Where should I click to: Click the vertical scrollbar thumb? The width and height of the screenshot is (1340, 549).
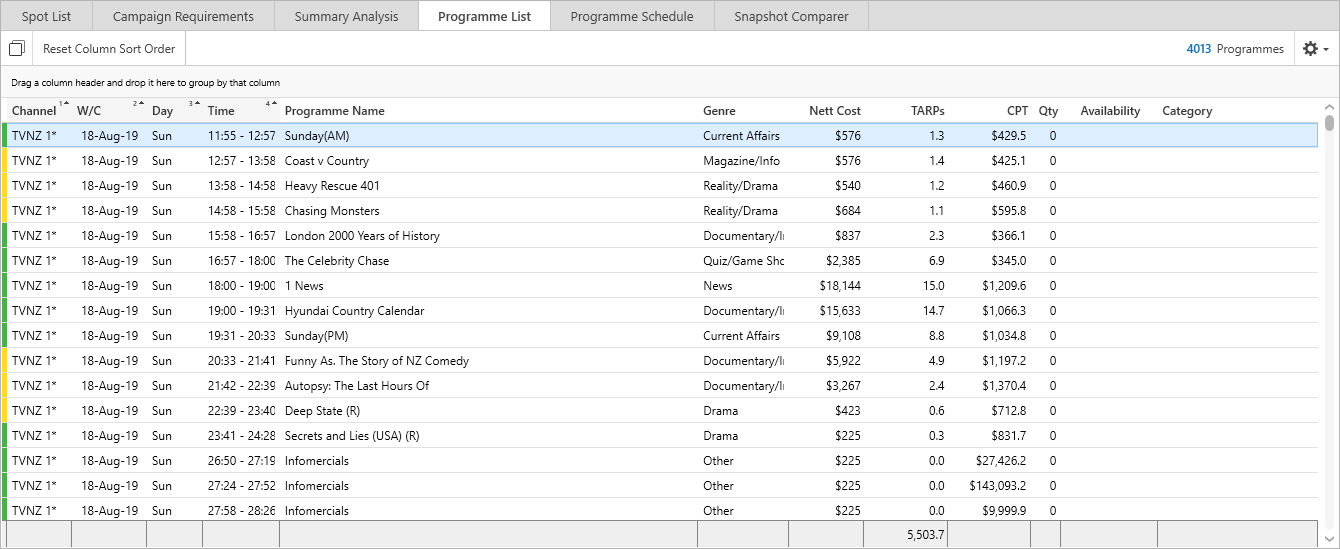pyautogui.click(x=1329, y=123)
